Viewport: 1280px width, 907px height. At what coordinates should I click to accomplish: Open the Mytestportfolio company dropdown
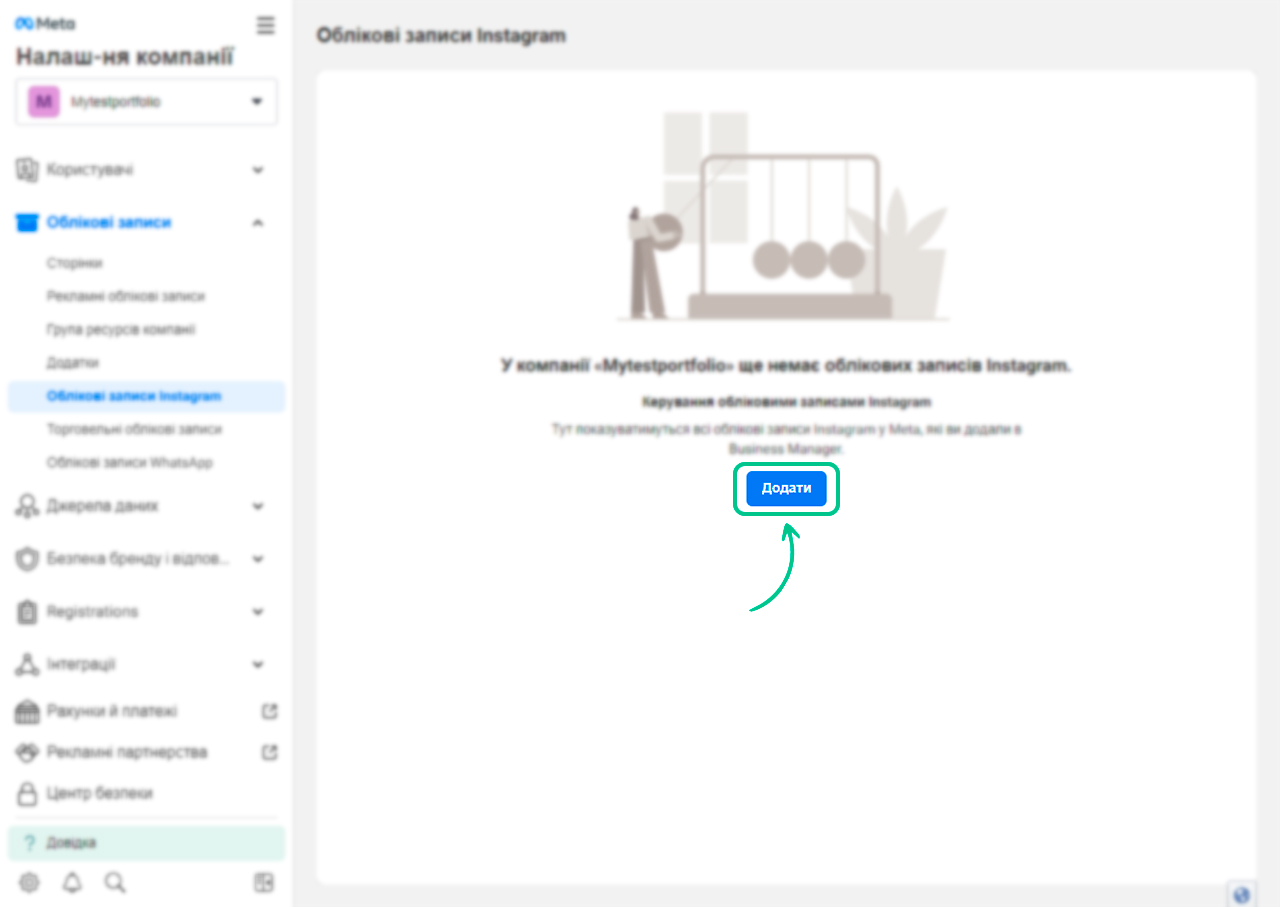click(147, 102)
